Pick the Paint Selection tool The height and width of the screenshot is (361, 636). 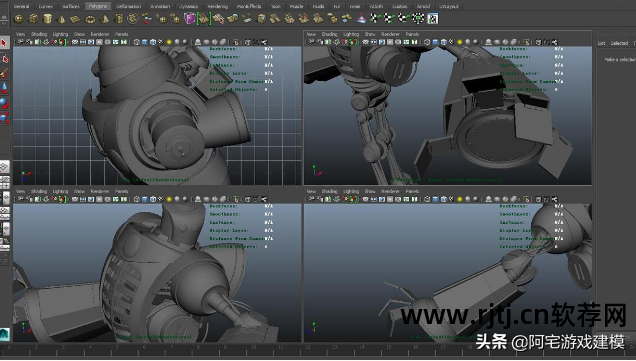(x=4, y=73)
